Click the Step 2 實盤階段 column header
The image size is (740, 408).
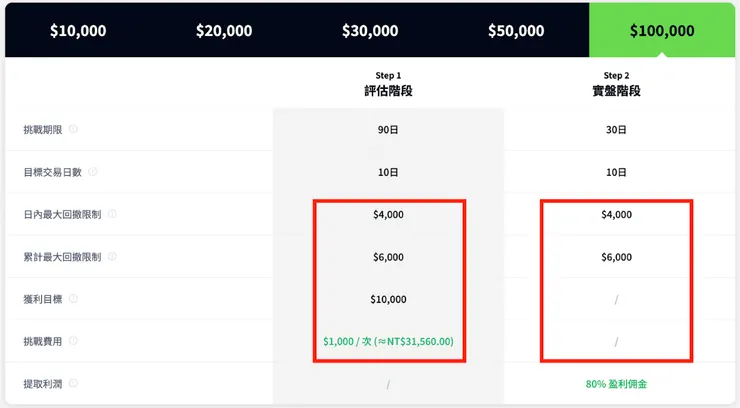[x=616, y=84]
